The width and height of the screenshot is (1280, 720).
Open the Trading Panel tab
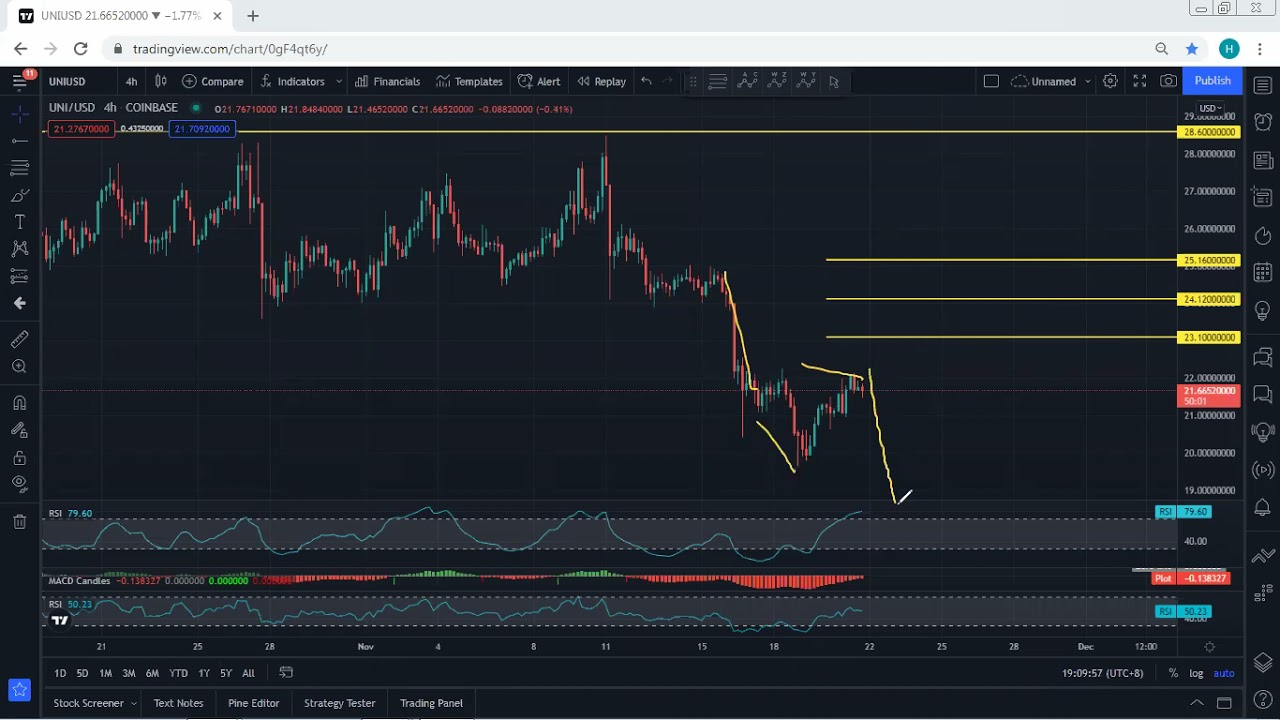tap(432, 703)
